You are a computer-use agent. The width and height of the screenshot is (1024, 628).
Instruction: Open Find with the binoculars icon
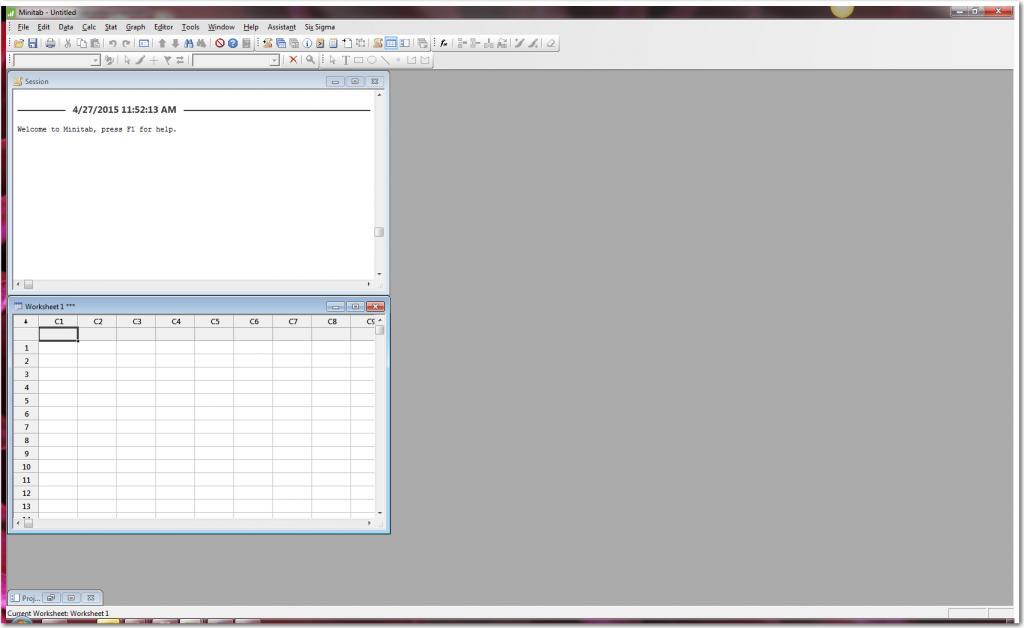click(x=189, y=43)
